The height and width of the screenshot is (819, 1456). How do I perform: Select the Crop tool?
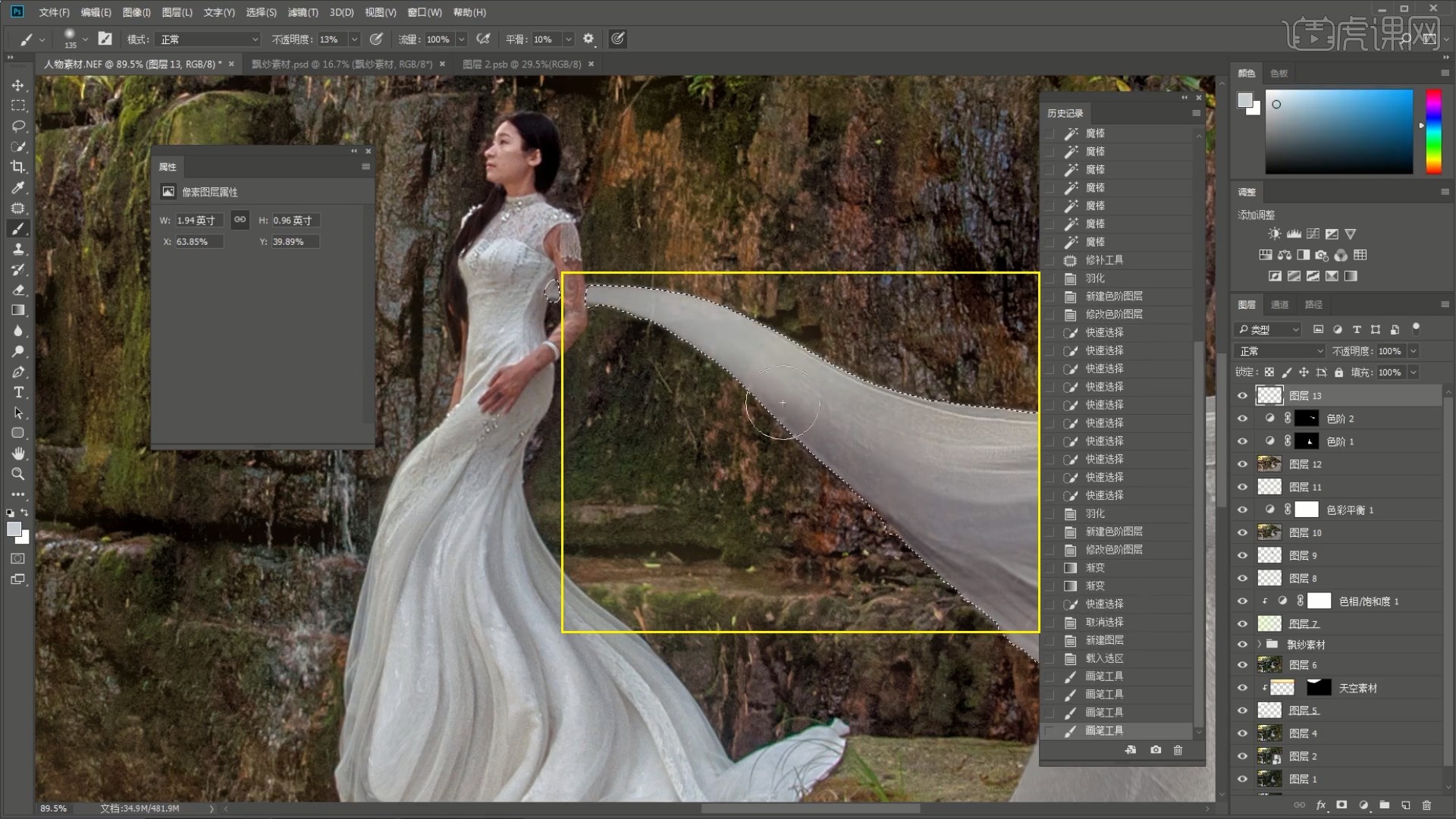18,167
